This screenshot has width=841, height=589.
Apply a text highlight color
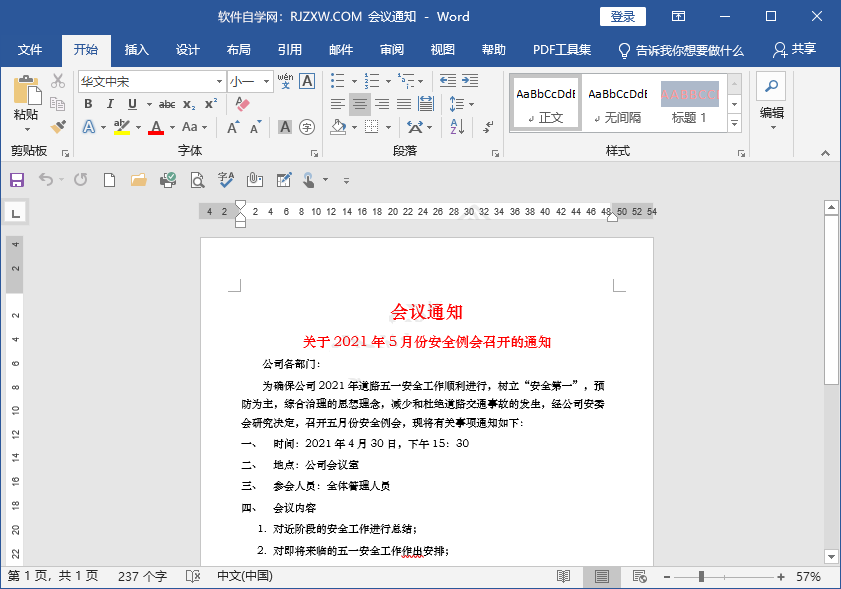coord(120,128)
